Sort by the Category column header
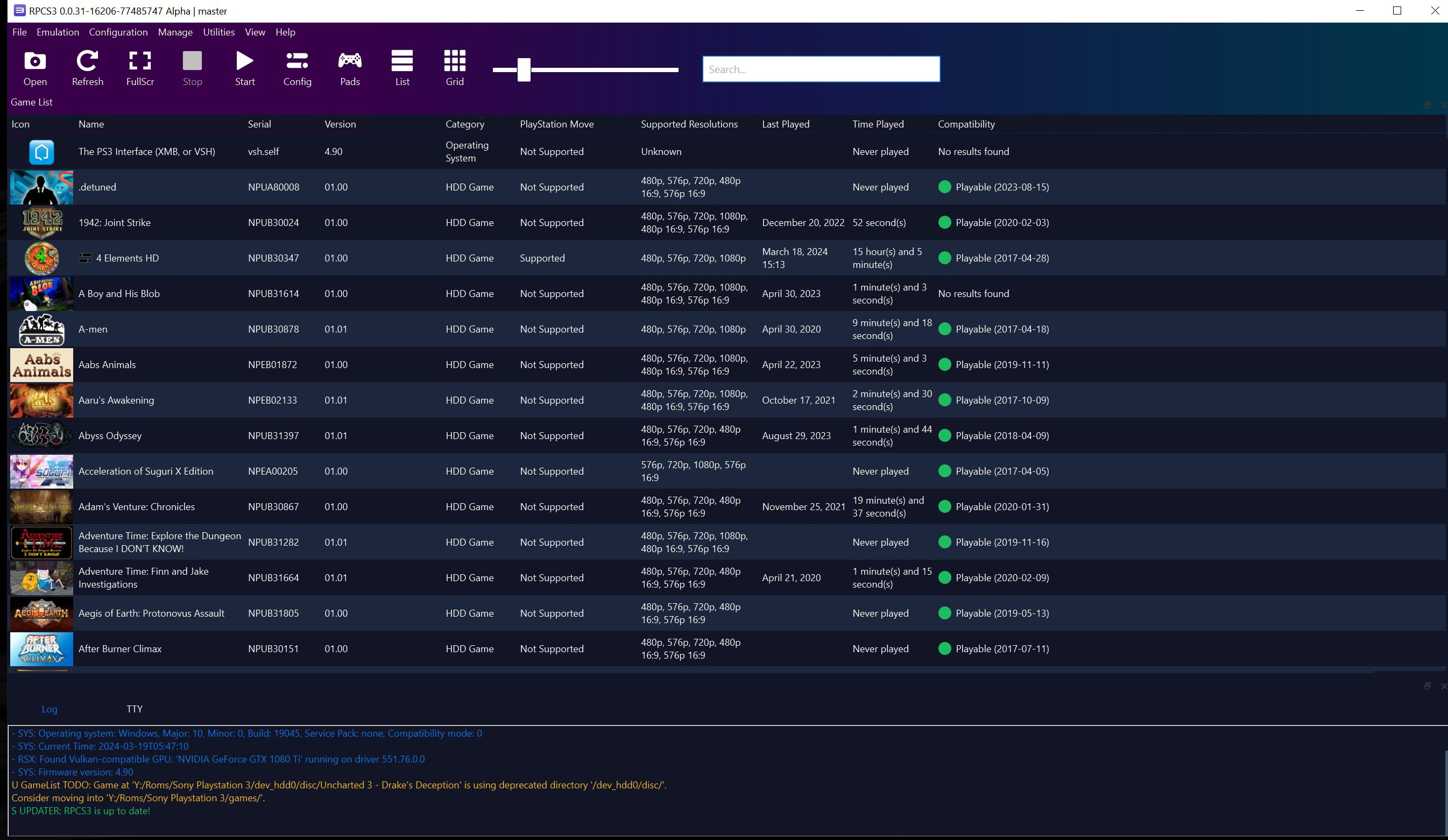Viewport: 1448px width, 840px height. tap(465, 124)
